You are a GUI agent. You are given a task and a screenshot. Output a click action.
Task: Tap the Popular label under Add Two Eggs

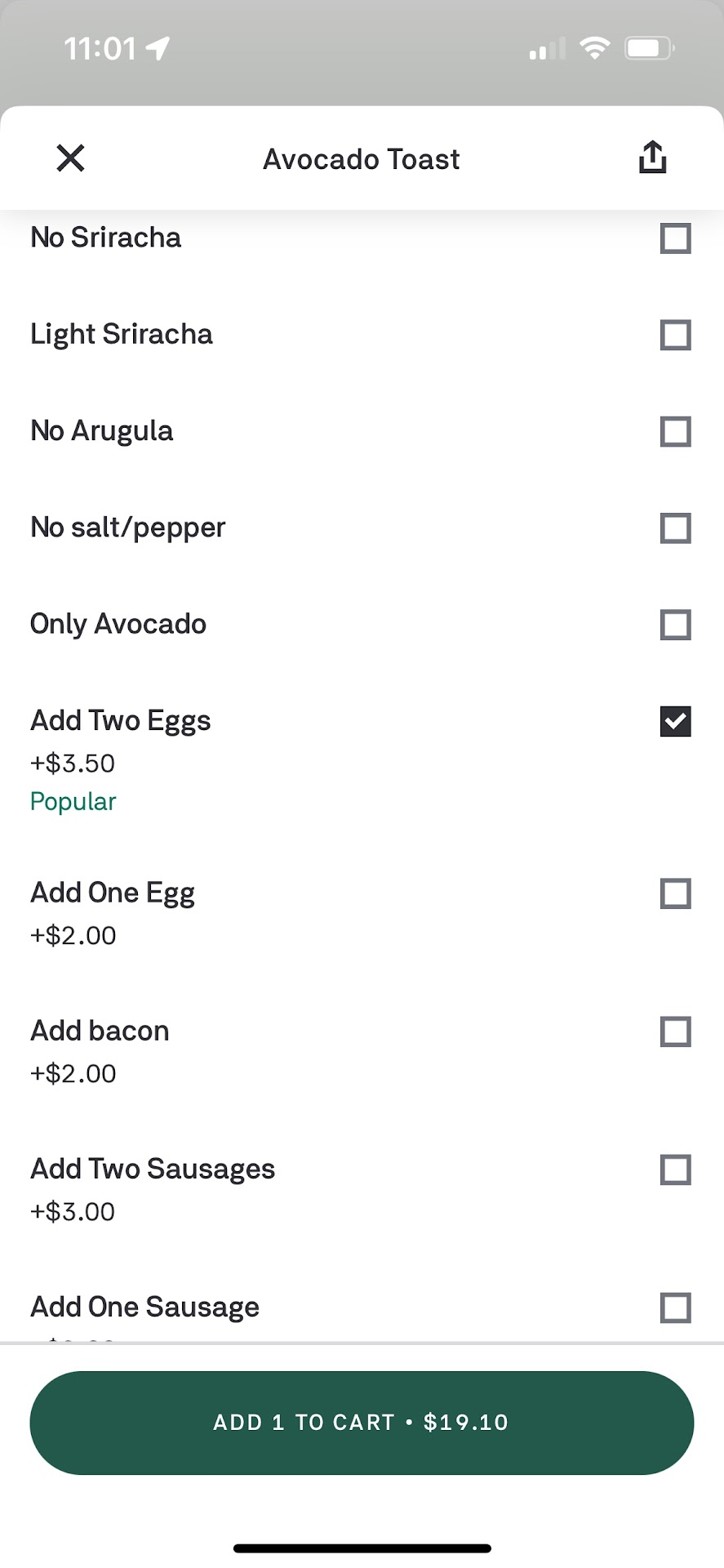click(73, 802)
